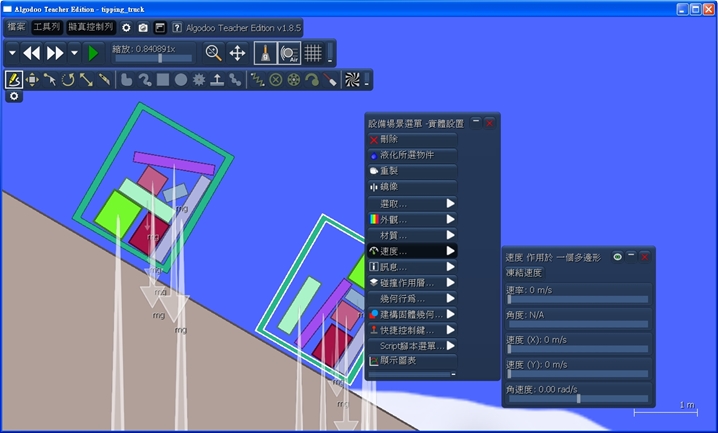
Task: Expand the 外觀 (Appearance) submenu
Action: click(x=412, y=218)
